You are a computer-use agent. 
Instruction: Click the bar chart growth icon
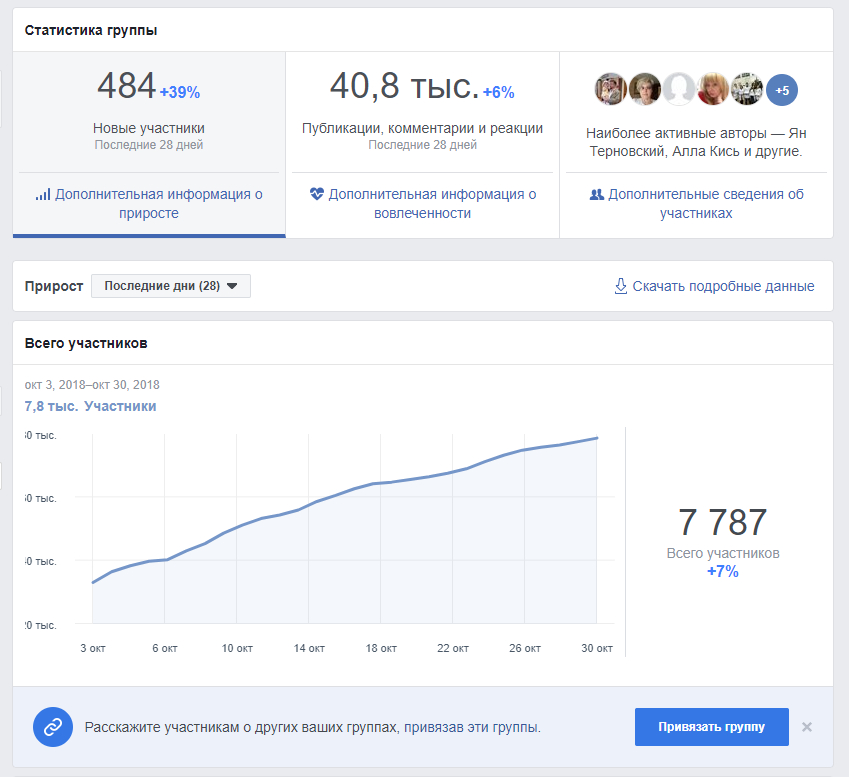[43, 194]
